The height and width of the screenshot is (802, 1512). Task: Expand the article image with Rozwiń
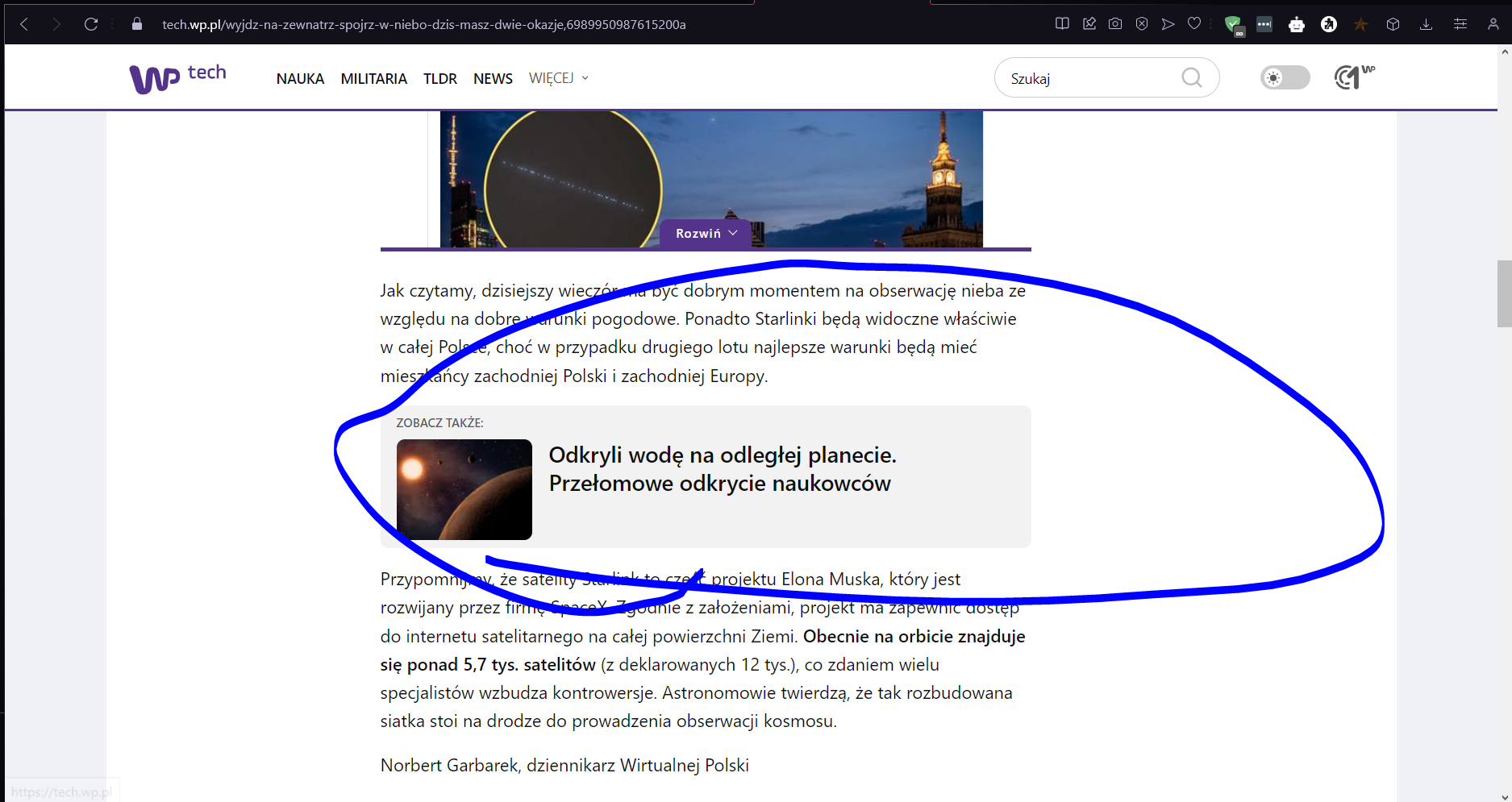705,233
